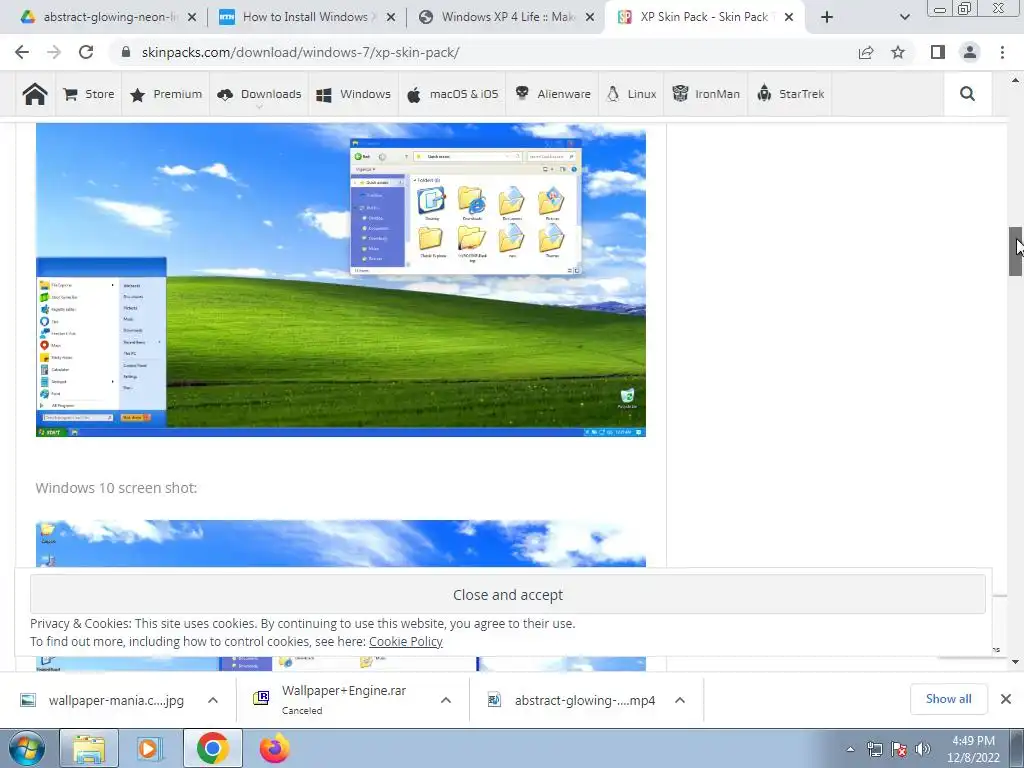Image resolution: width=1024 pixels, height=768 pixels.
Task: Go to the site home icon
Action: [x=35, y=94]
